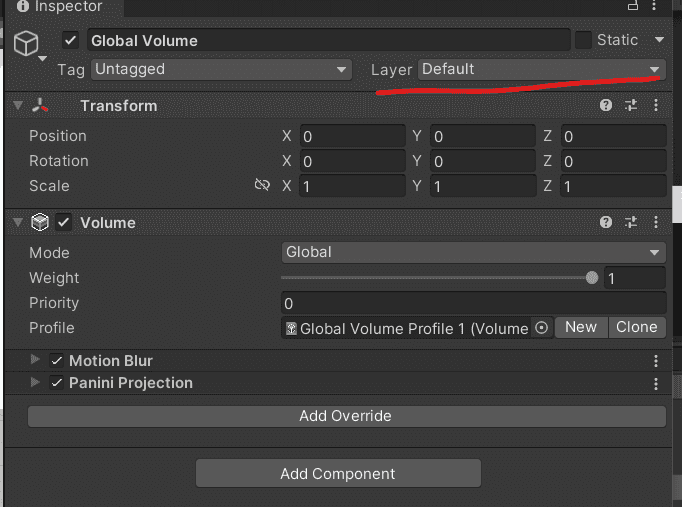Screen dimensions: 682x507
Task: Open the Tag Untagged dropdown
Action: click(221, 70)
